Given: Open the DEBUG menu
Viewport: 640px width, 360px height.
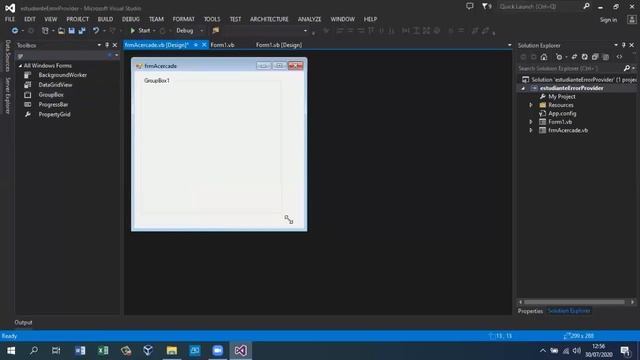Looking at the screenshot, I should [131, 19].
